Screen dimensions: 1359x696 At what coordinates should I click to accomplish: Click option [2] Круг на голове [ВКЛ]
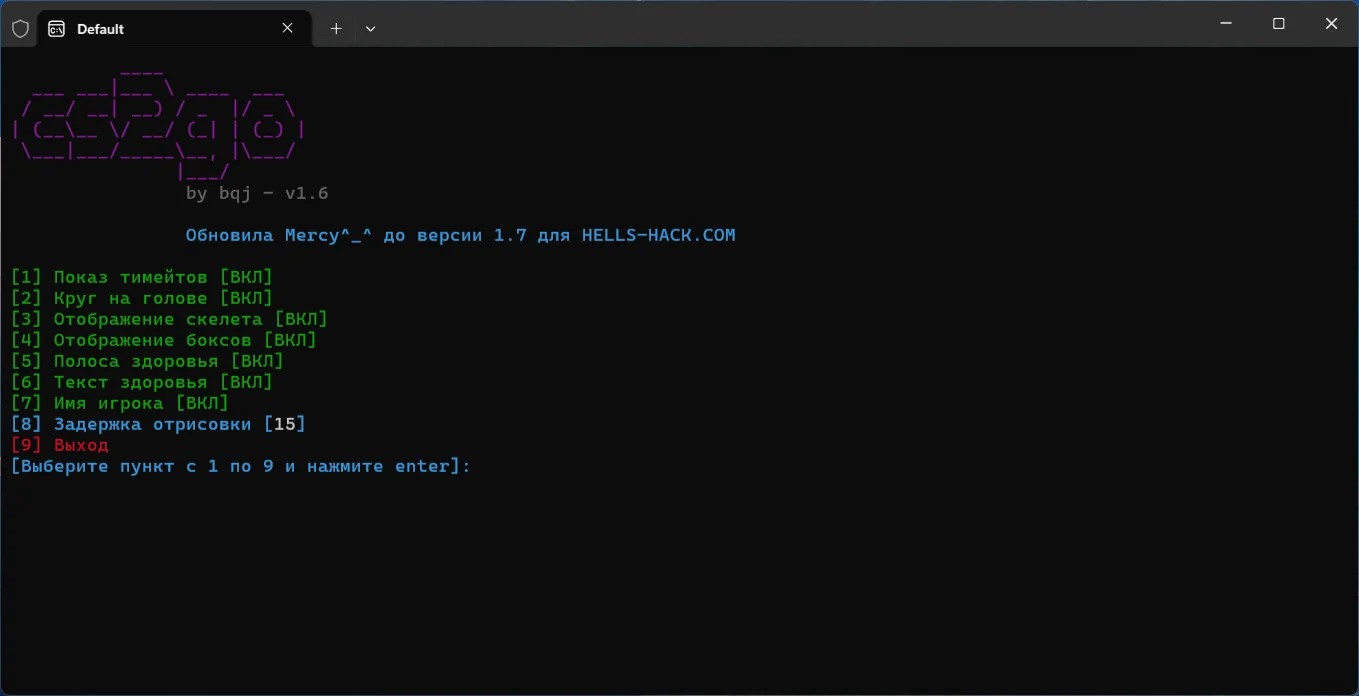141,298
